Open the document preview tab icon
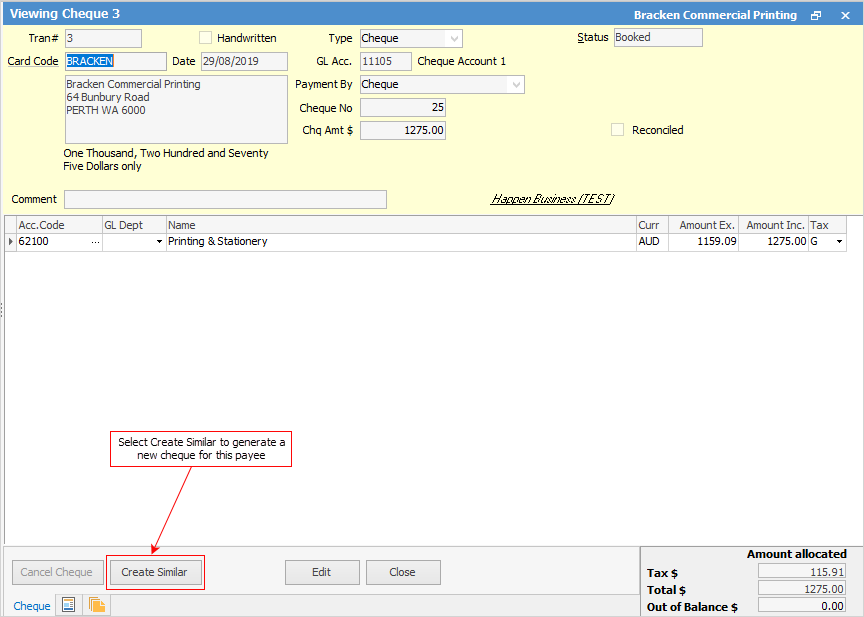 click(69, 605)
